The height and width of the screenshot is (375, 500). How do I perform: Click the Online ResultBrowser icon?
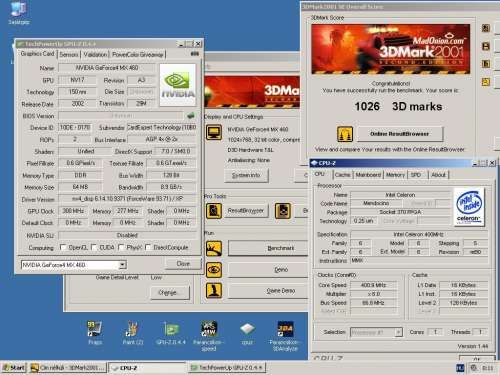pos(345,134)
